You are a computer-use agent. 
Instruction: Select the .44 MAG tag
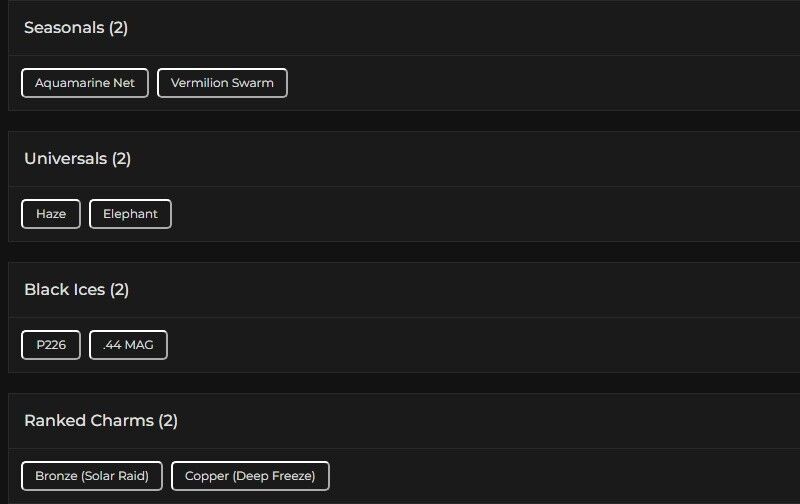(128, 345)
